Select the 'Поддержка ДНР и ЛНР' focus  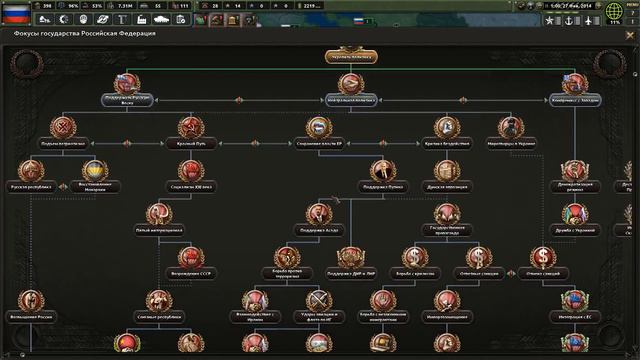[351, 263]
